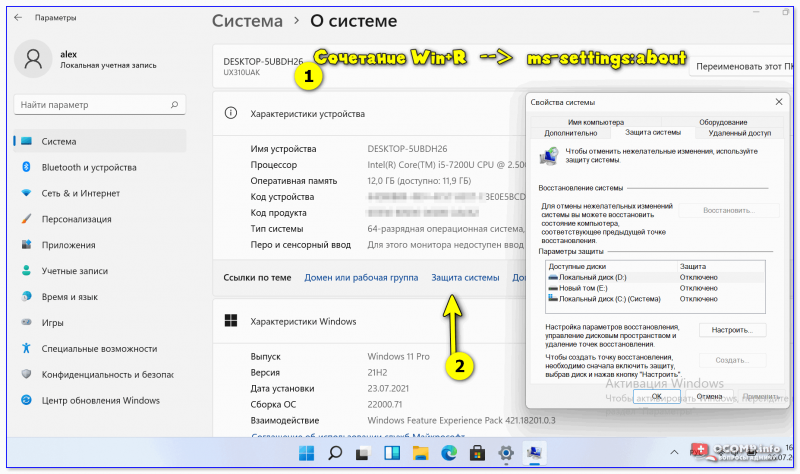This screenshot has height=474, width=800.
Task: Open Специальные возможности section
Action: (100, 348)
